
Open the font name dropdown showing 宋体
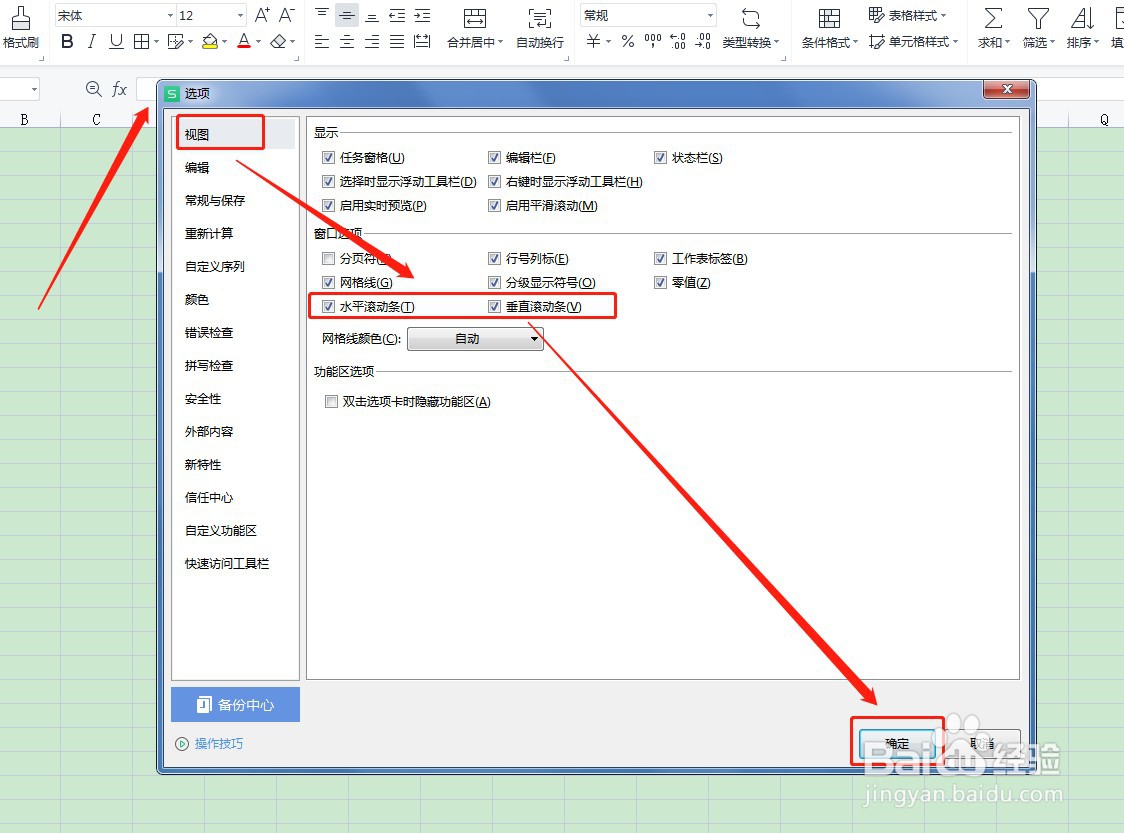[167, 15]
